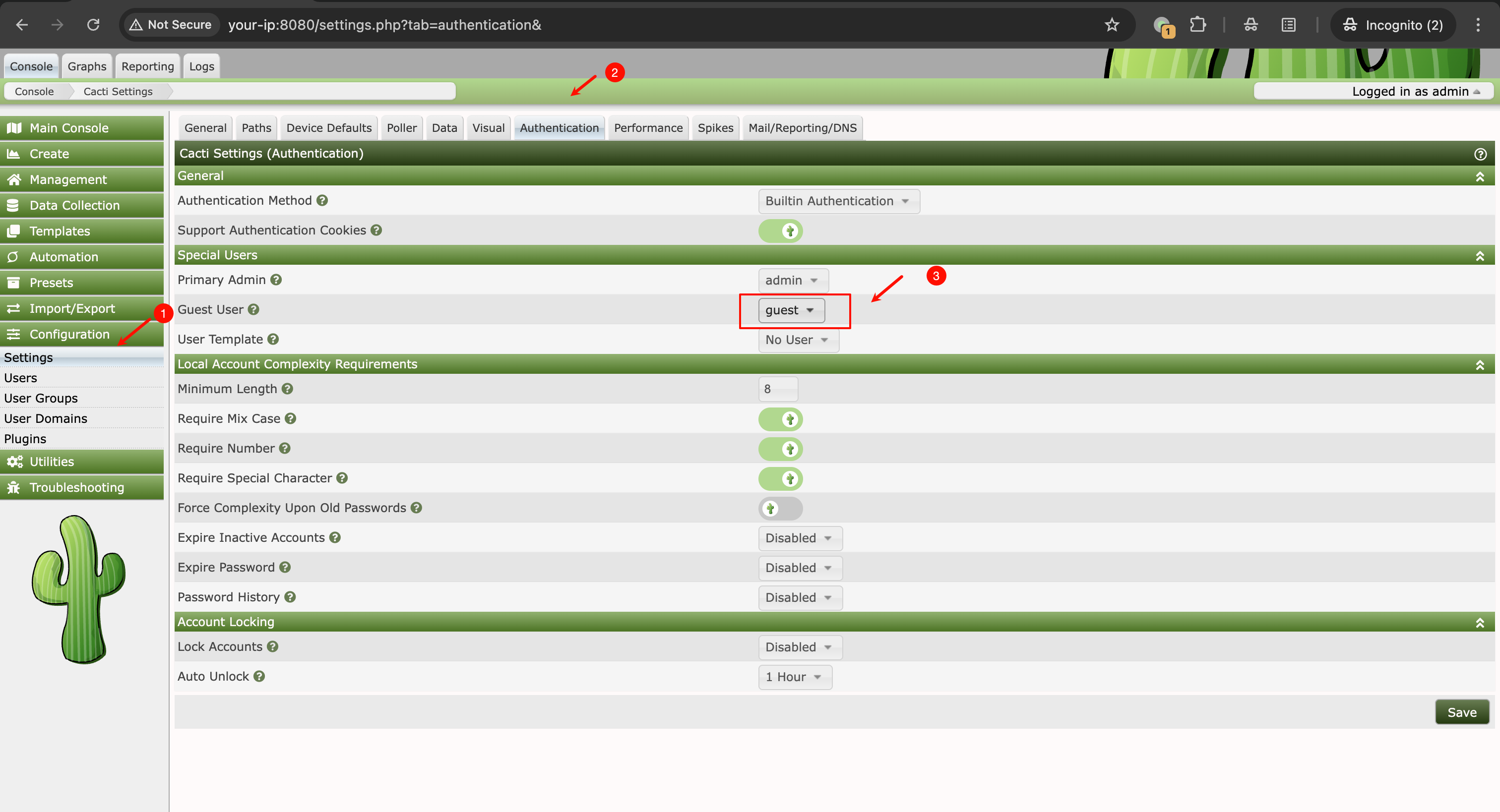
Task: Click help icon in settings header
Action: (x=1480, y=154)
